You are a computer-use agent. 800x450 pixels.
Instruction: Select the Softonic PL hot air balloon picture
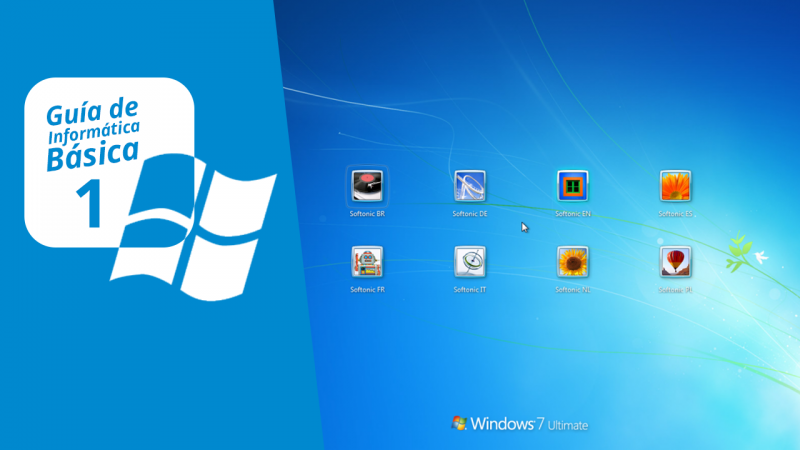click(676, 262)
